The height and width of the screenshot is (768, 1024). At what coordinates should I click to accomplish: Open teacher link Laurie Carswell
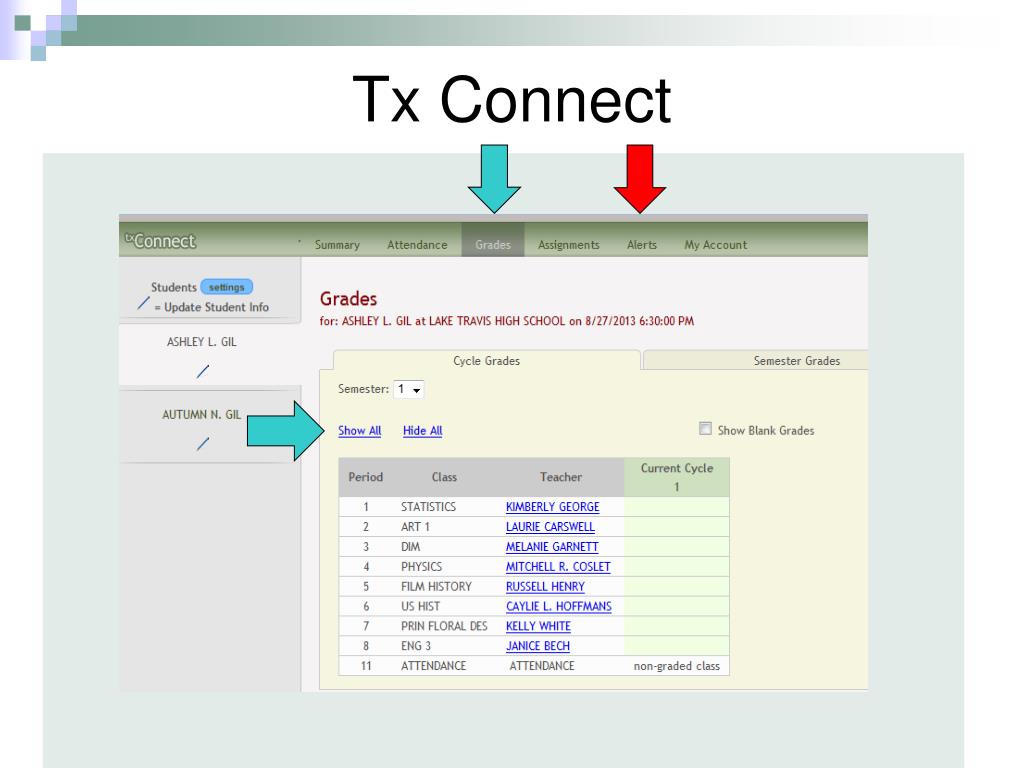(x=551, y=526)
